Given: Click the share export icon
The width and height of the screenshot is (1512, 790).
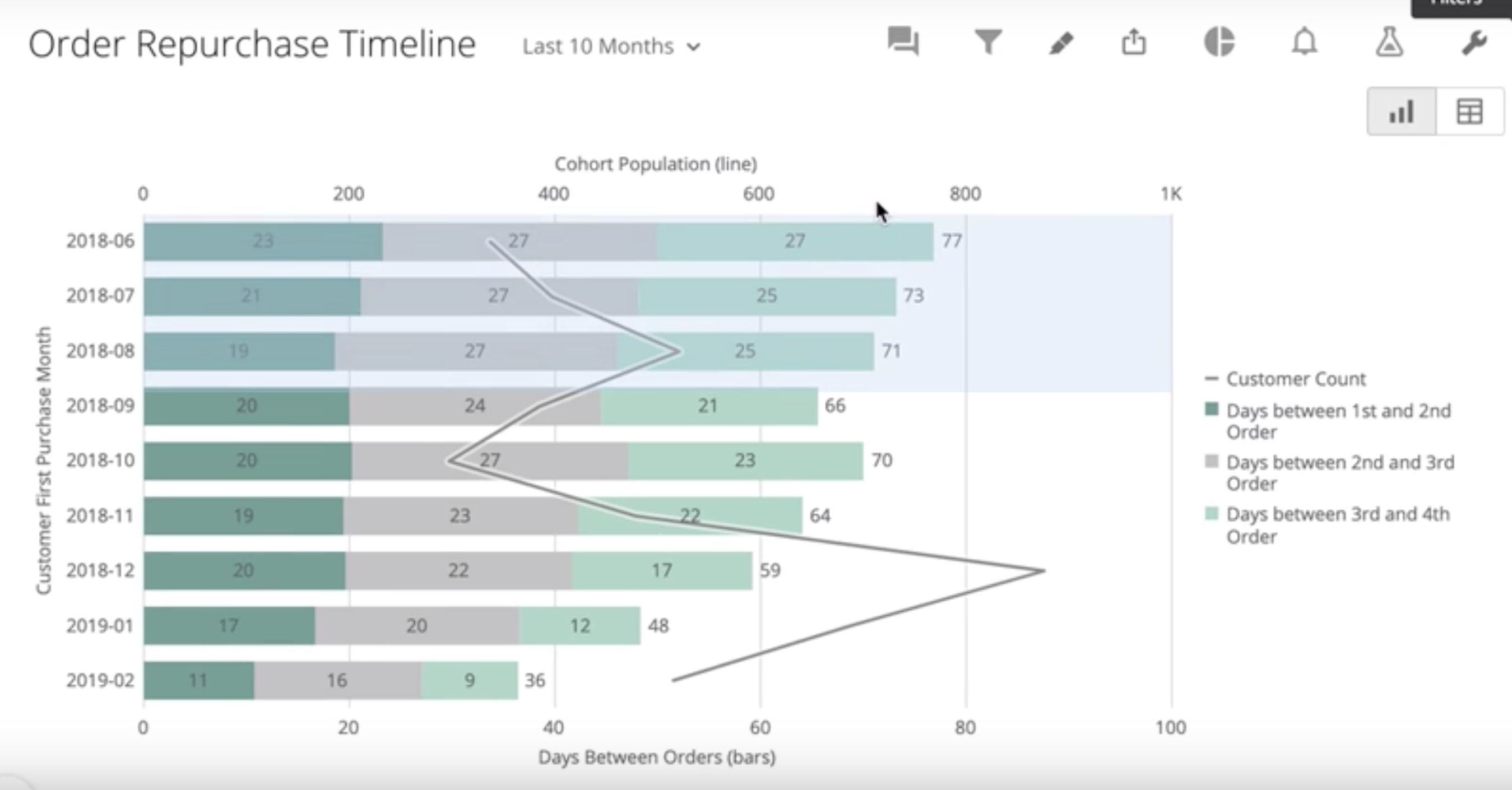Looking at the screenshot, I should point(1133,42).
